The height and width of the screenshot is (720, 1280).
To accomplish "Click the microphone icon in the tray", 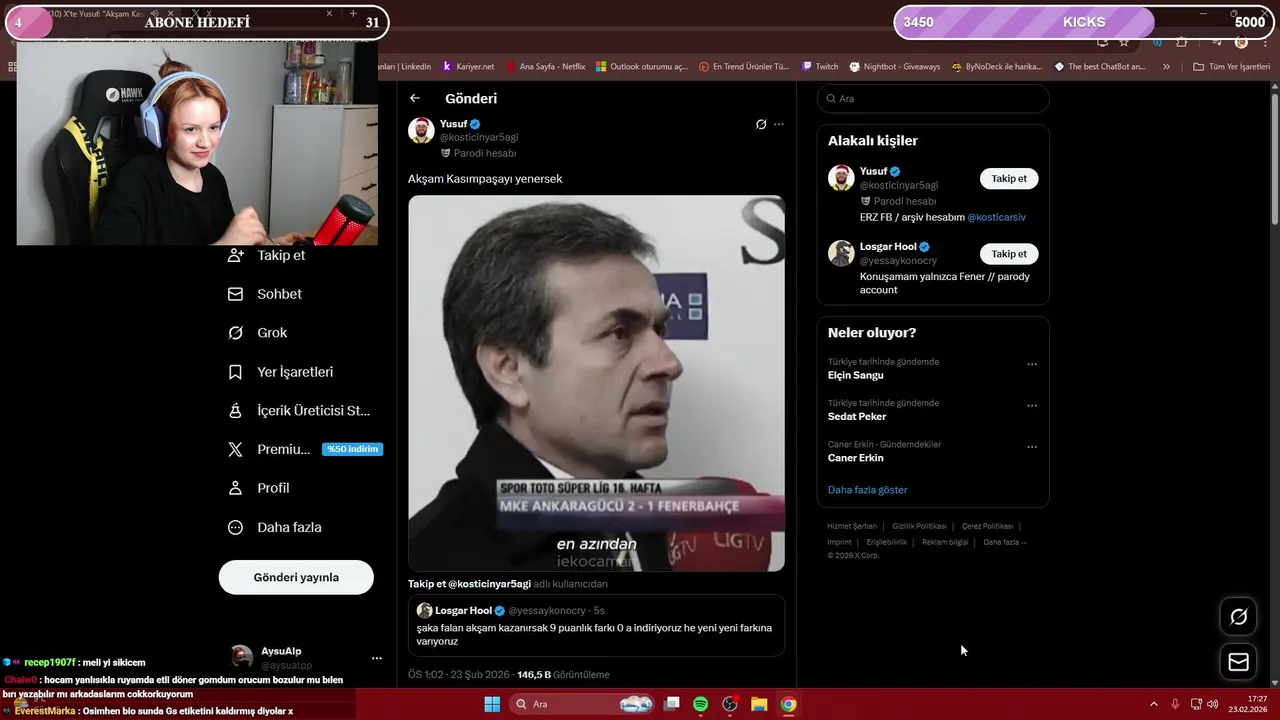I will click(1175, 704).
